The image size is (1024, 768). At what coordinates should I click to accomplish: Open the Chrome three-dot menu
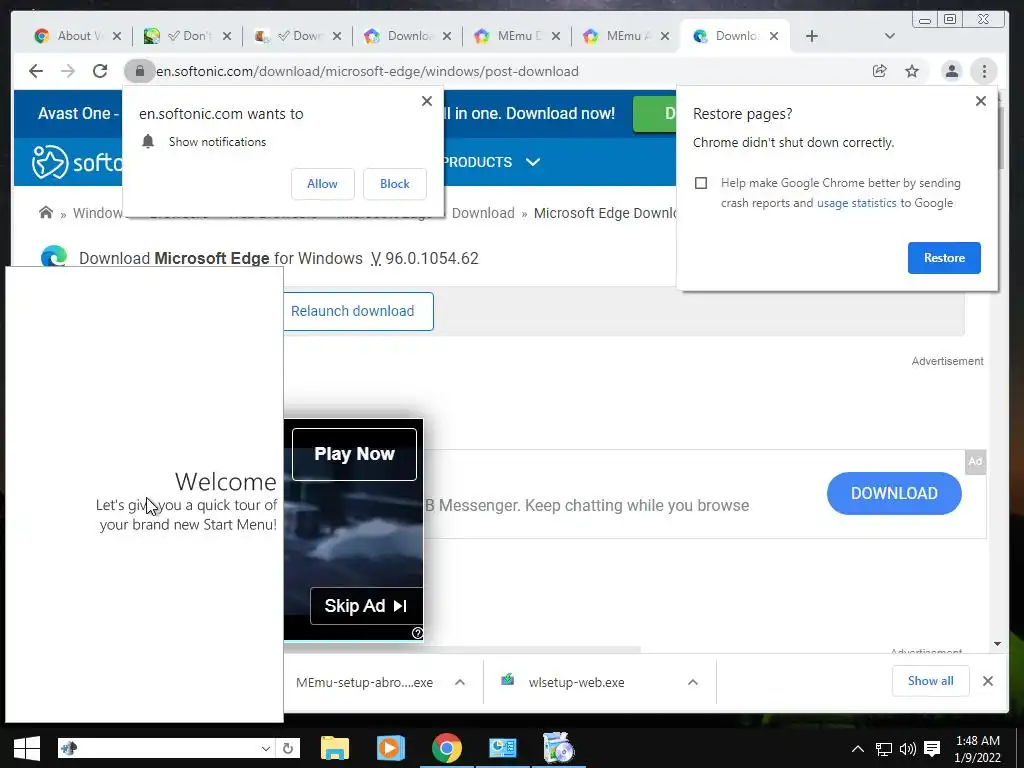(984, 71)
